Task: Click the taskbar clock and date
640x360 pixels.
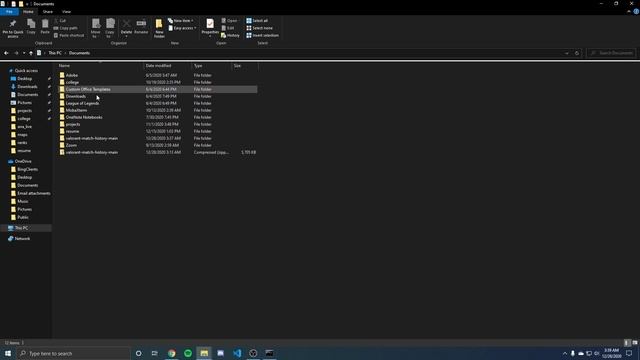Action: [x=611, y=353]
